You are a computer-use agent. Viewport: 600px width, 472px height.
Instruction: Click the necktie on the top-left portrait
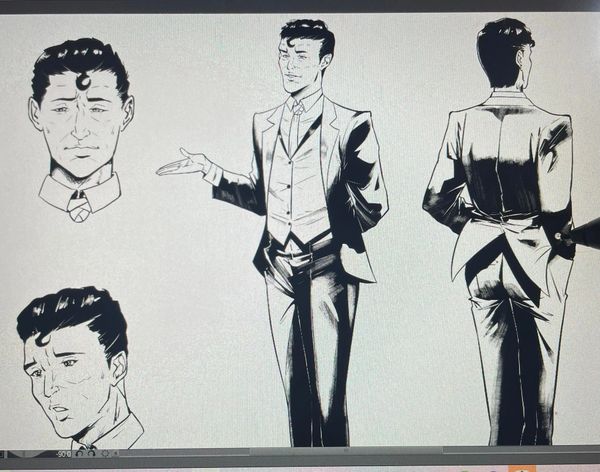pos(79,207)
